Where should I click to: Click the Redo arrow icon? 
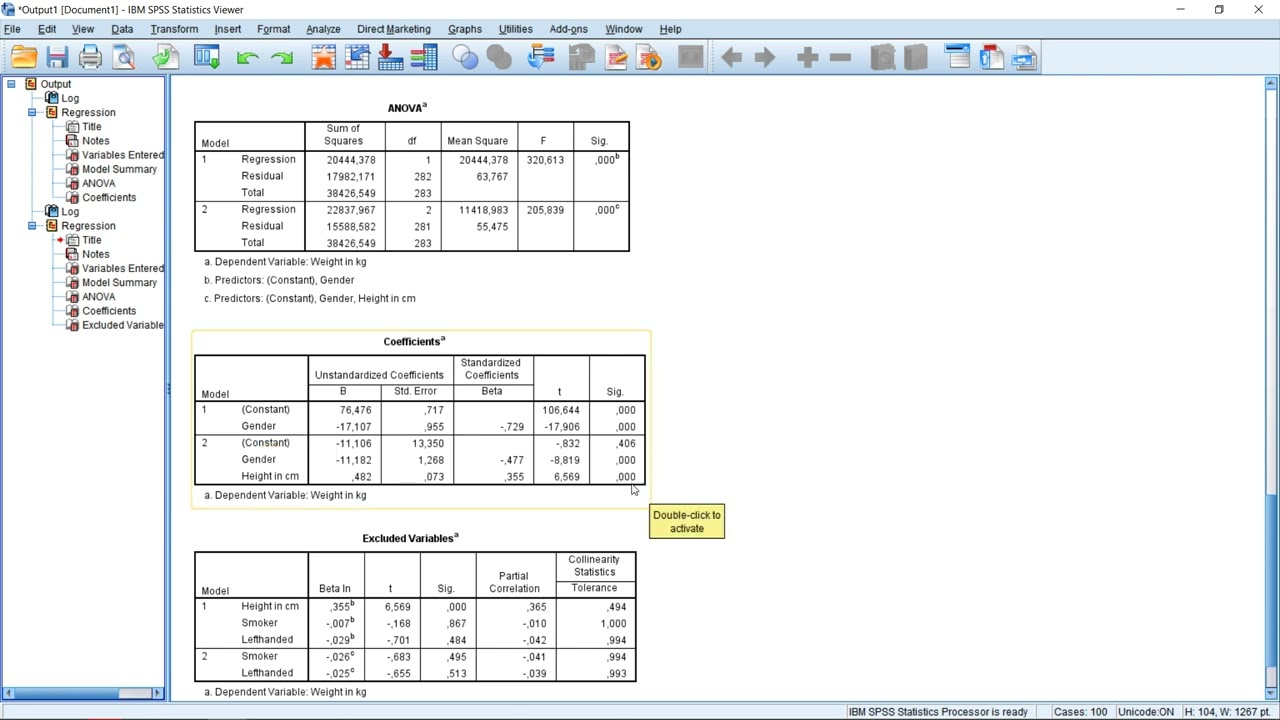pyautogui.click(x=281, y=58)
